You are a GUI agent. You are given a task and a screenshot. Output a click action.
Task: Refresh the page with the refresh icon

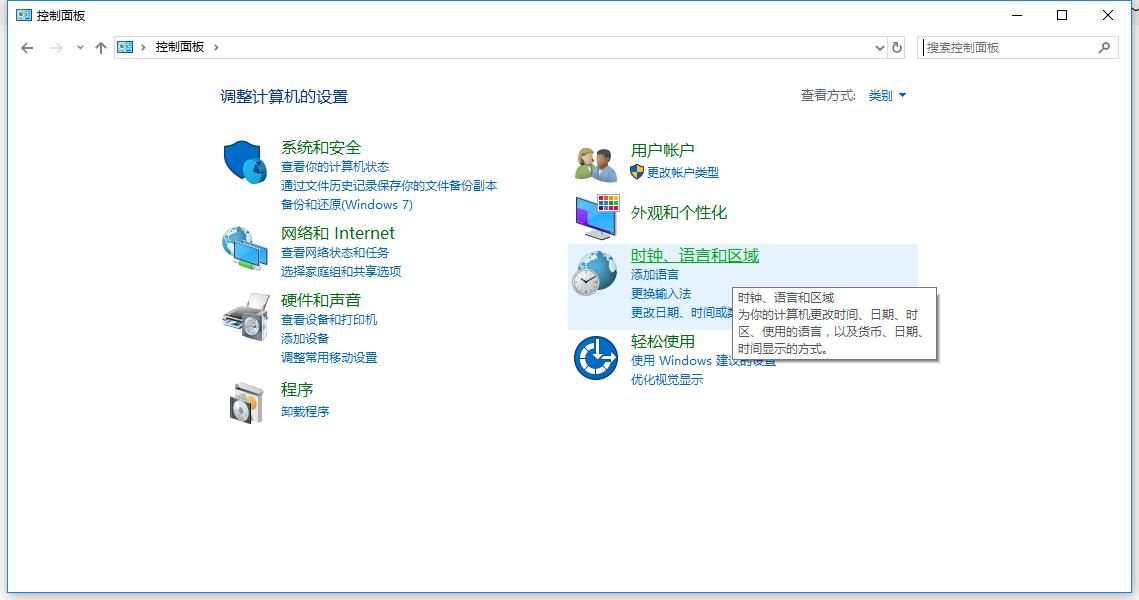(897, 47)
